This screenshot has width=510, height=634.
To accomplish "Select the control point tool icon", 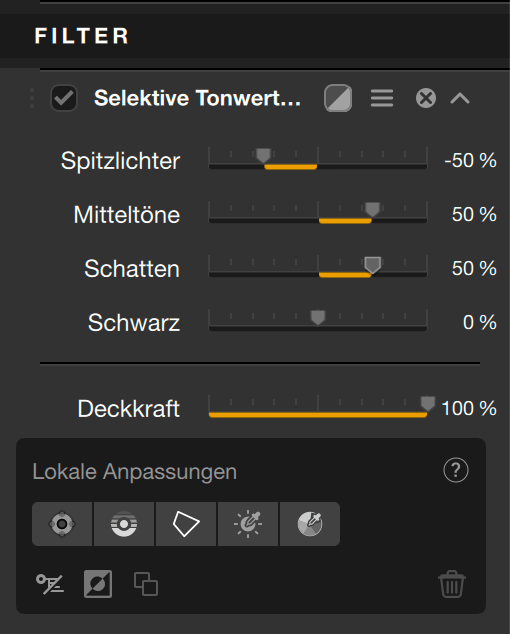I will pyautogui.click(x=62, y=524).
